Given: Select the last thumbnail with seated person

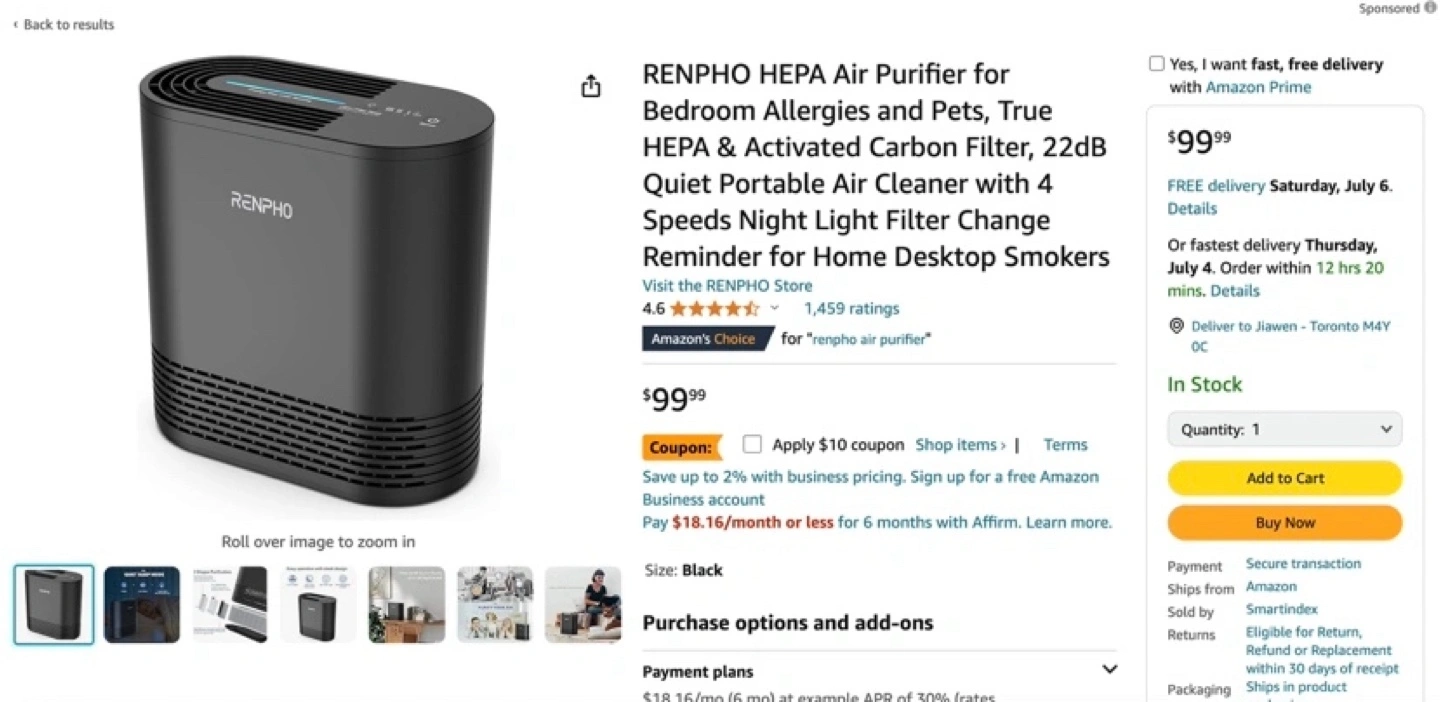Looking at the screenshot, I should pos(583,604).
